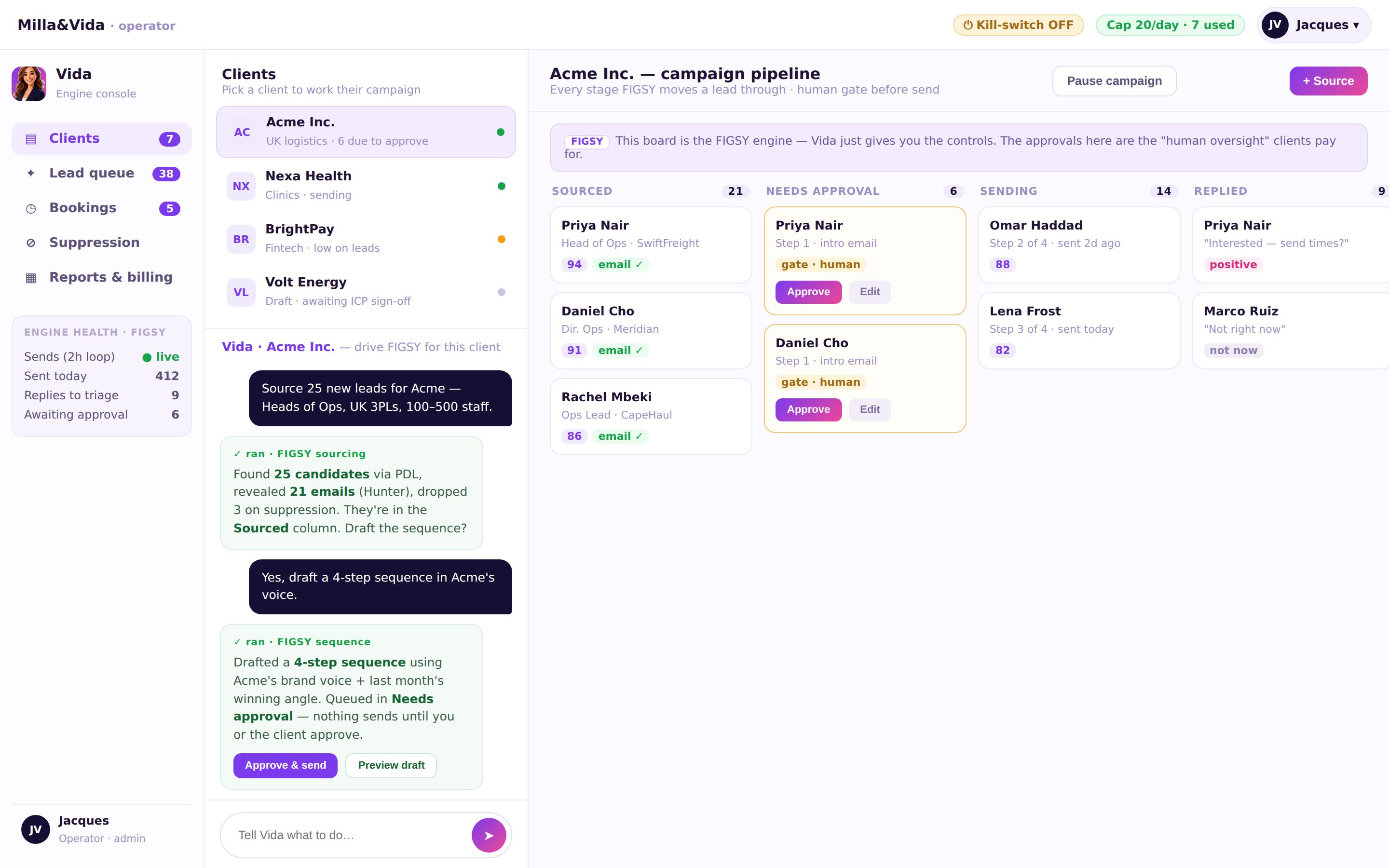1389x868 pixels.
Task: Click the not now tag on Marco Ruiz
Action: tap(1233, 351)
